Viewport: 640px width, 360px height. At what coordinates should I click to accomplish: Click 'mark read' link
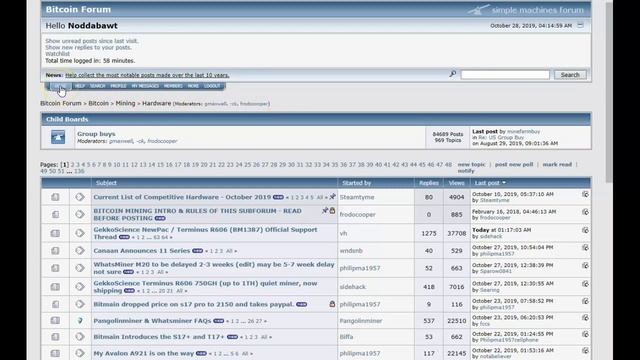coord(557,164)
